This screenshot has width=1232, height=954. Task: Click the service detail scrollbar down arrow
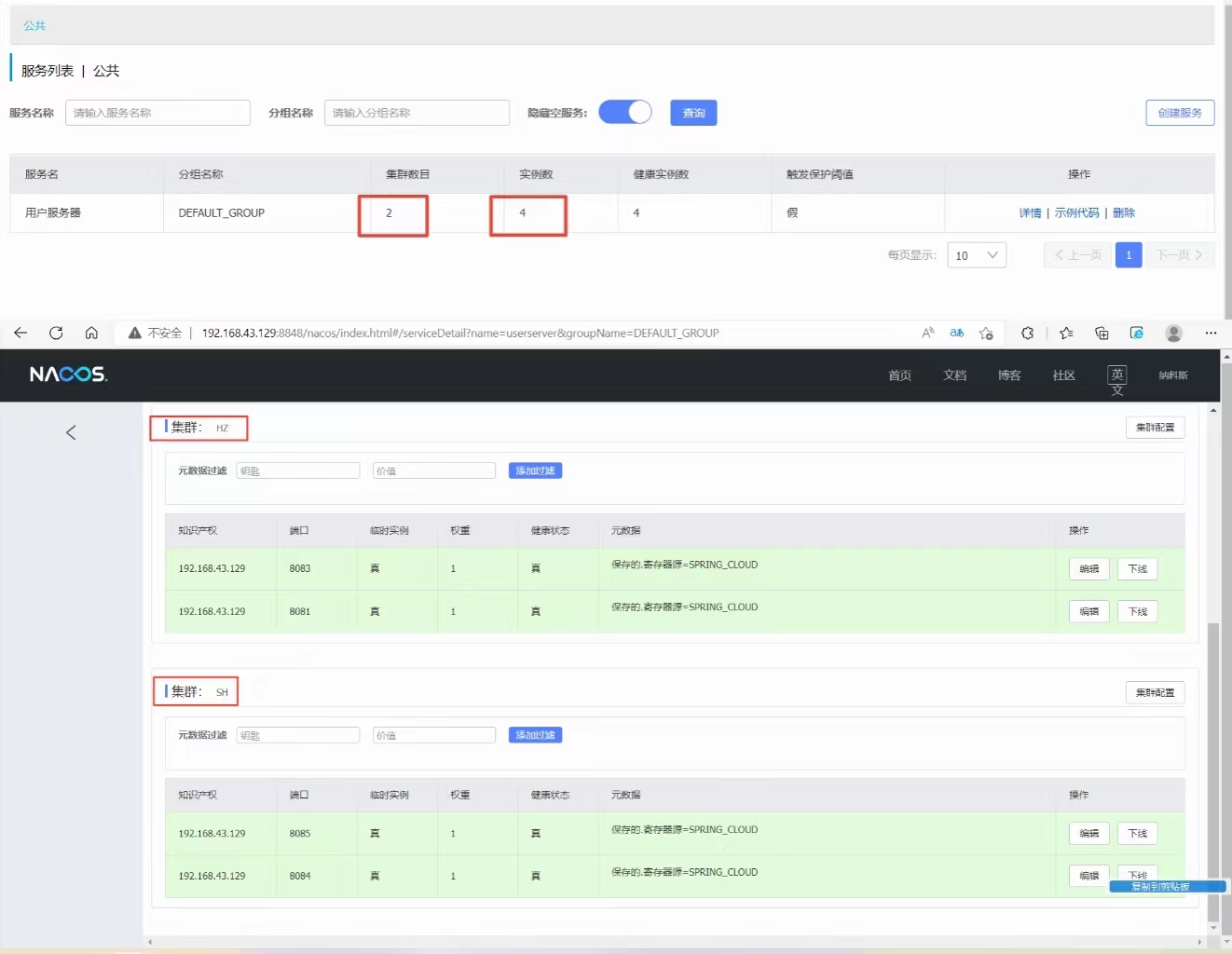pos(1213,928)
